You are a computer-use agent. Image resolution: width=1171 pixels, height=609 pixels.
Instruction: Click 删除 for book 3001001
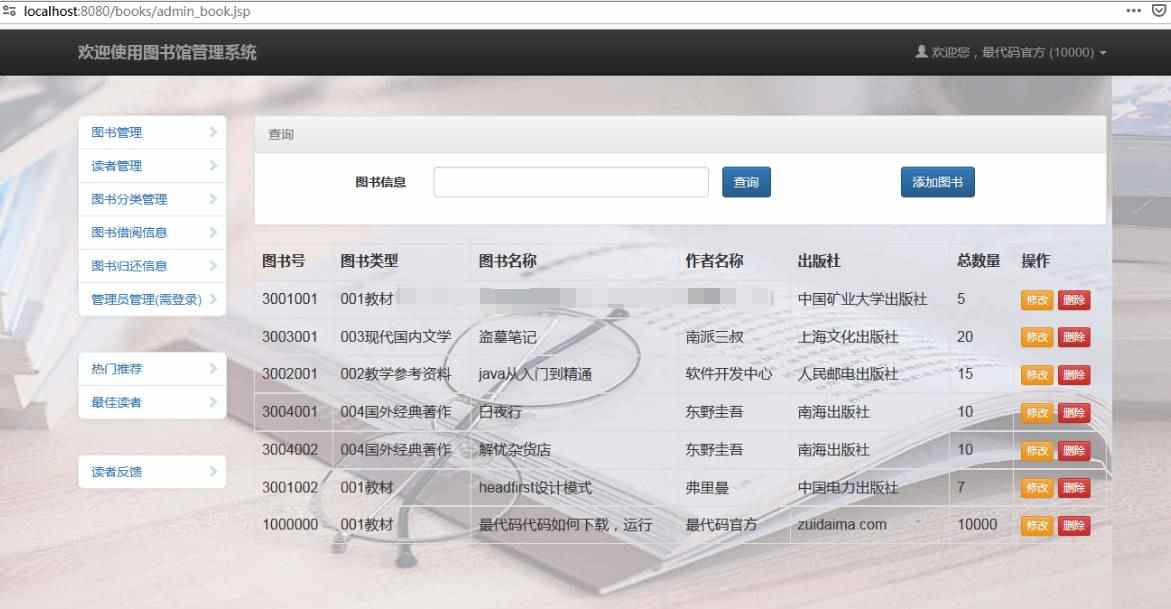click(x=1074, y=300)
